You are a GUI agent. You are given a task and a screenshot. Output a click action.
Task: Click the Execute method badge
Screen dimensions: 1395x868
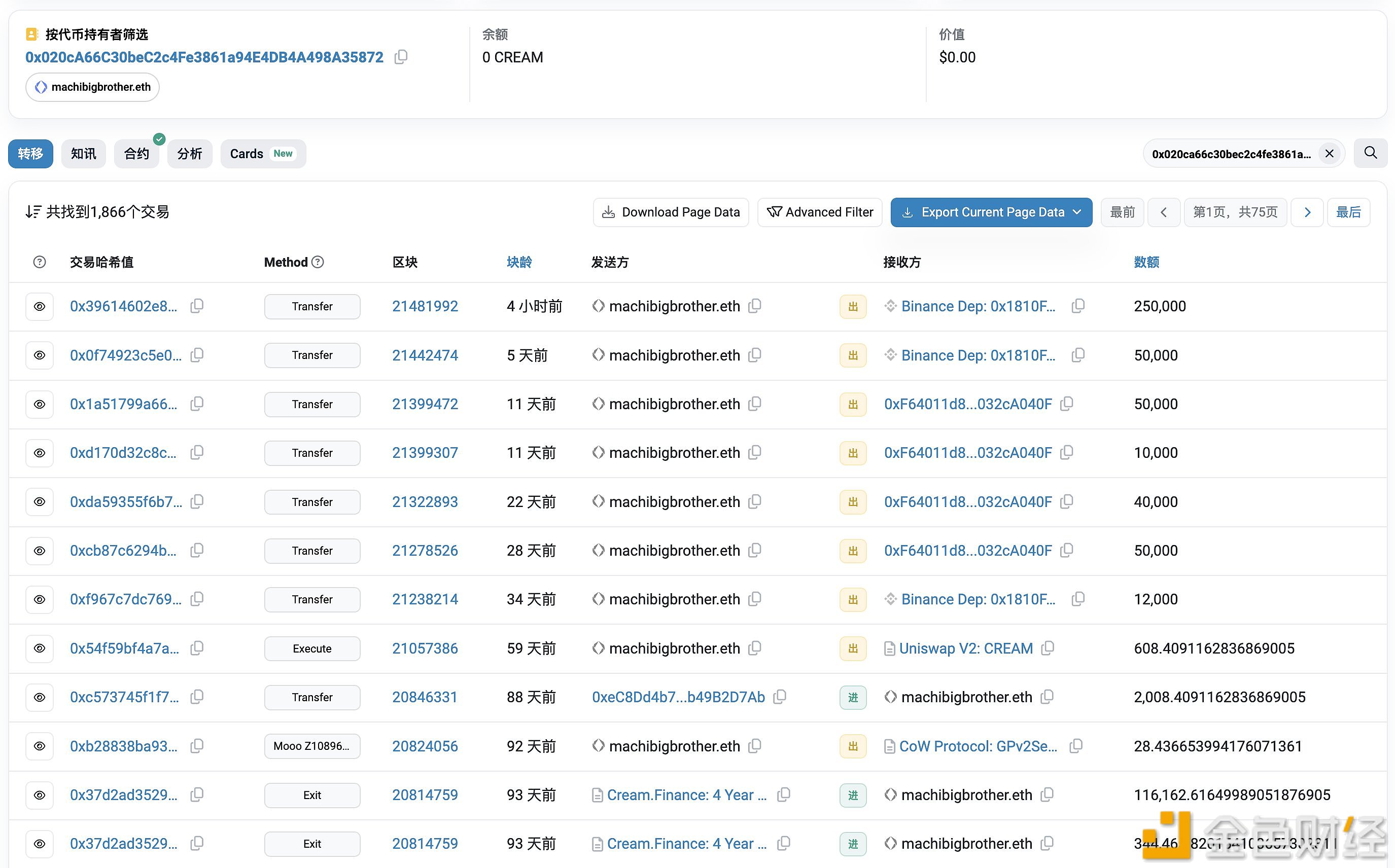pos(312,648)
